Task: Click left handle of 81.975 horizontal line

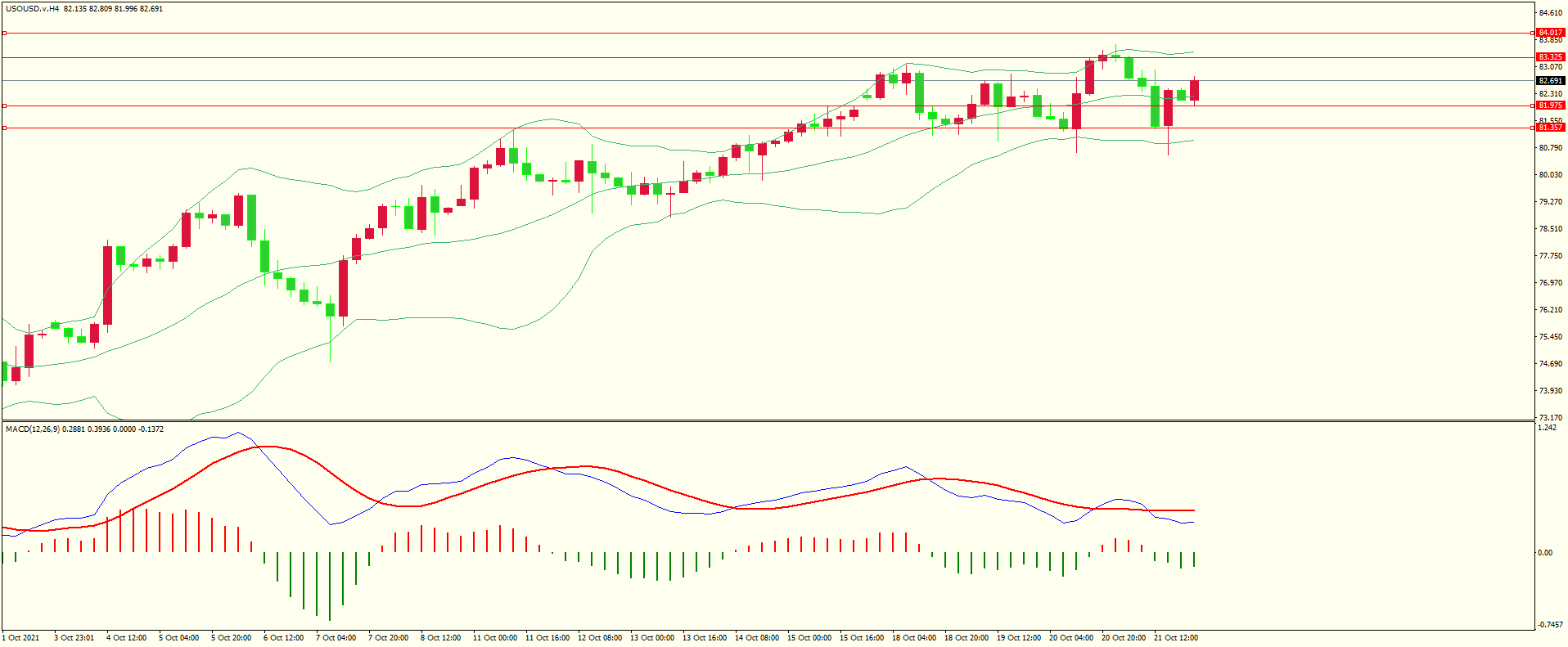Action: [4, 106]
